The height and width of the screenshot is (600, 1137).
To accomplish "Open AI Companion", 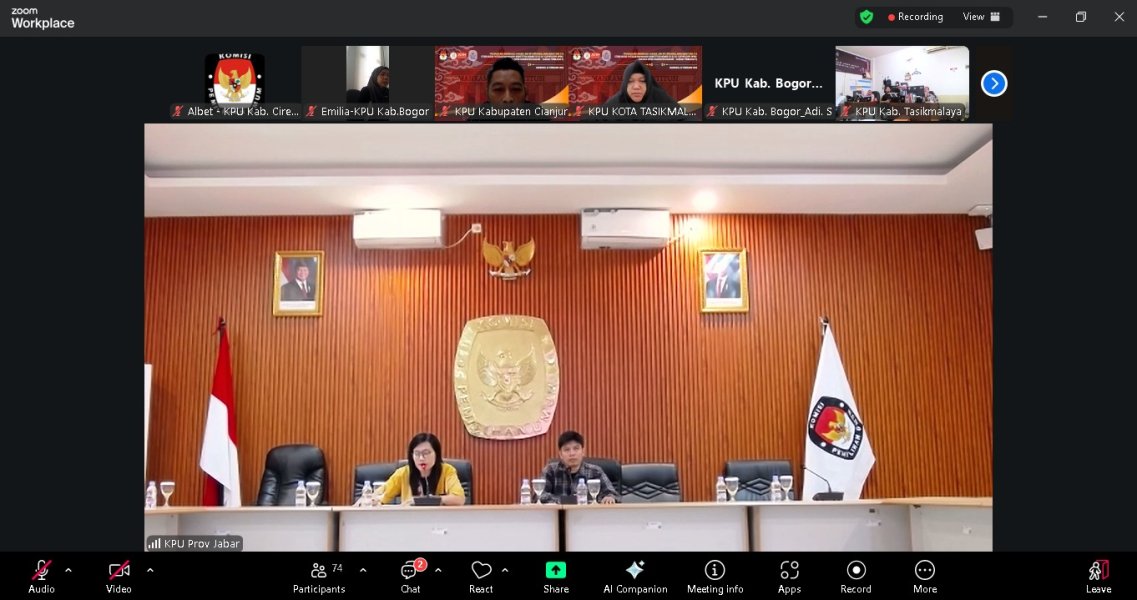I will [635, 576].
